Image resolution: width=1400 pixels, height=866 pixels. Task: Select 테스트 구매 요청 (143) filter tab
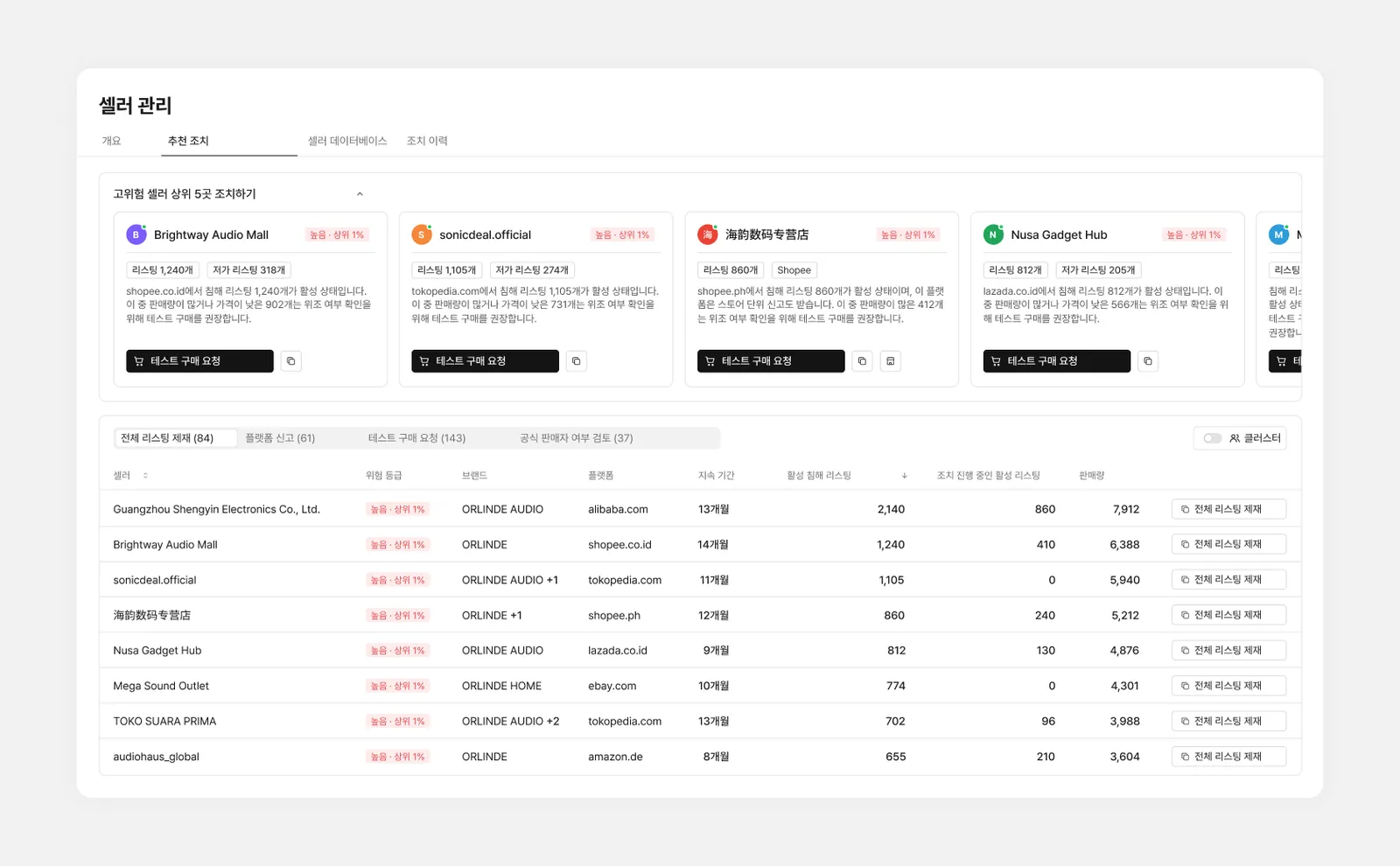pyautogui.click(x=416, y=438)
